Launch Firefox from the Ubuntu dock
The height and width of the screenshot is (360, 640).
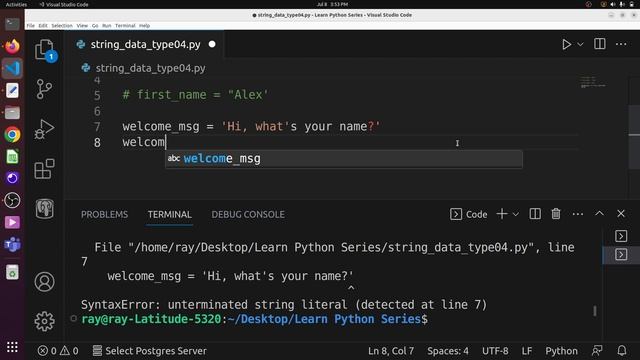[12, 46]
